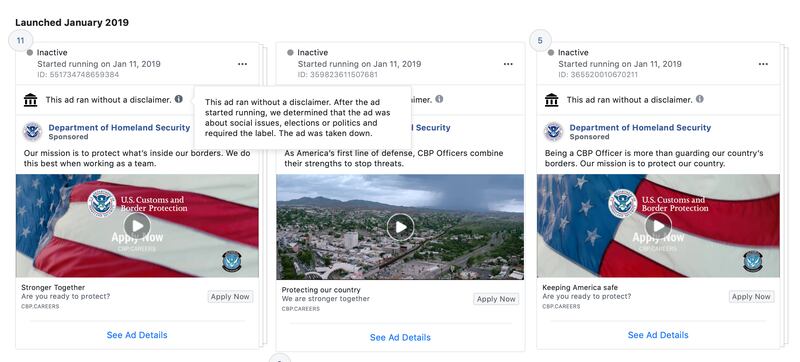Open Department of Homeland Security page on first ad
Image resolution: width=800 pixels, height=362 pixels.
119,127
